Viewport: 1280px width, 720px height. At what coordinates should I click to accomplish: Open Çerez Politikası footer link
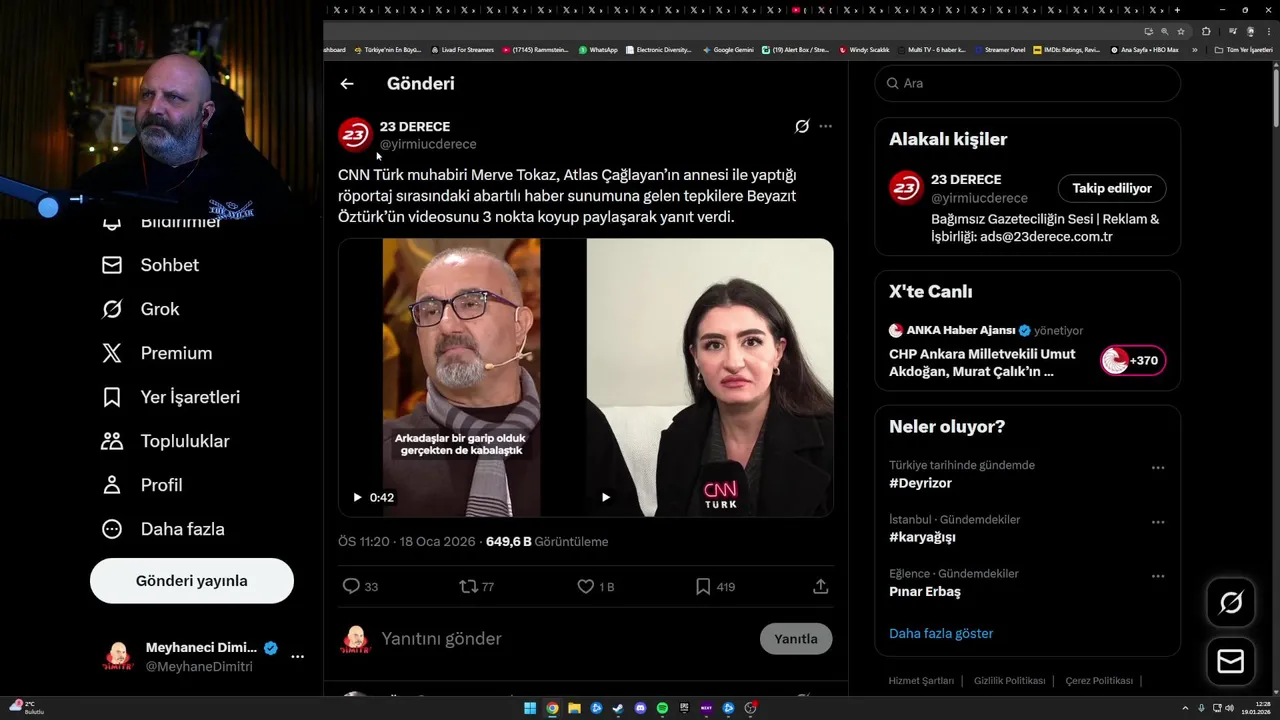(1099, 681)
